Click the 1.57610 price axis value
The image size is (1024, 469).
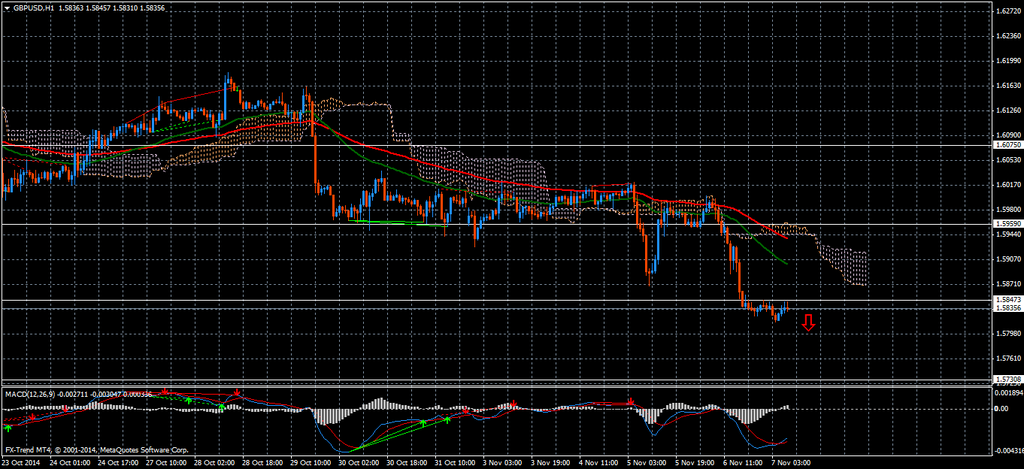[x=1008, y=358]
